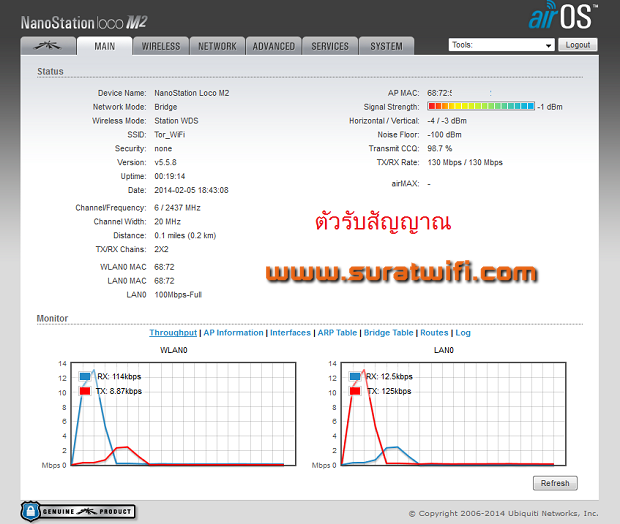The height and width of the screenshot is (524, 620).
Task: Click Horizontal/Vertical value '-4 / -3 dBm'
Action: click(447, 121)
